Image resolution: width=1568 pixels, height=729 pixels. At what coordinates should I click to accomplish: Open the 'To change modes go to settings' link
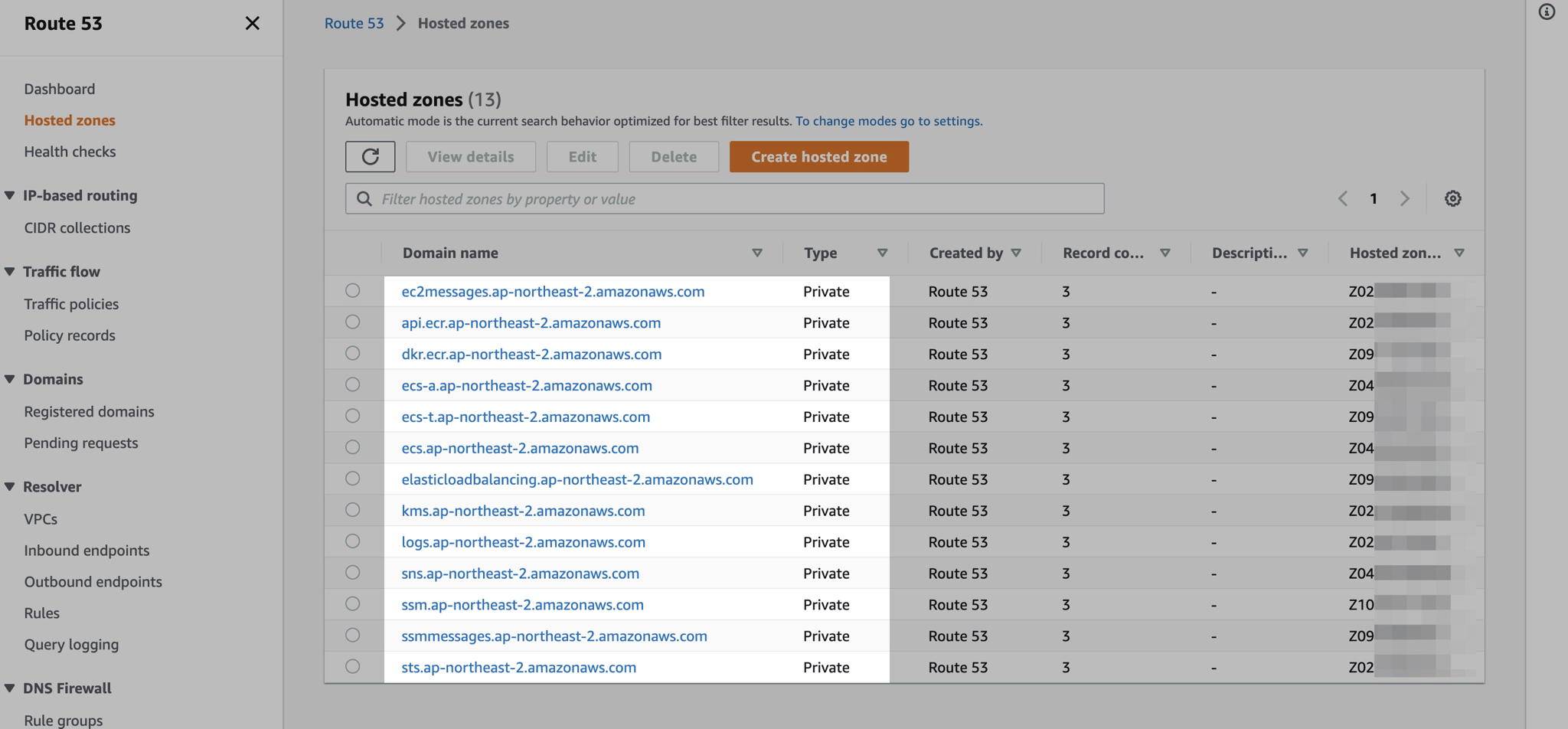888,121
